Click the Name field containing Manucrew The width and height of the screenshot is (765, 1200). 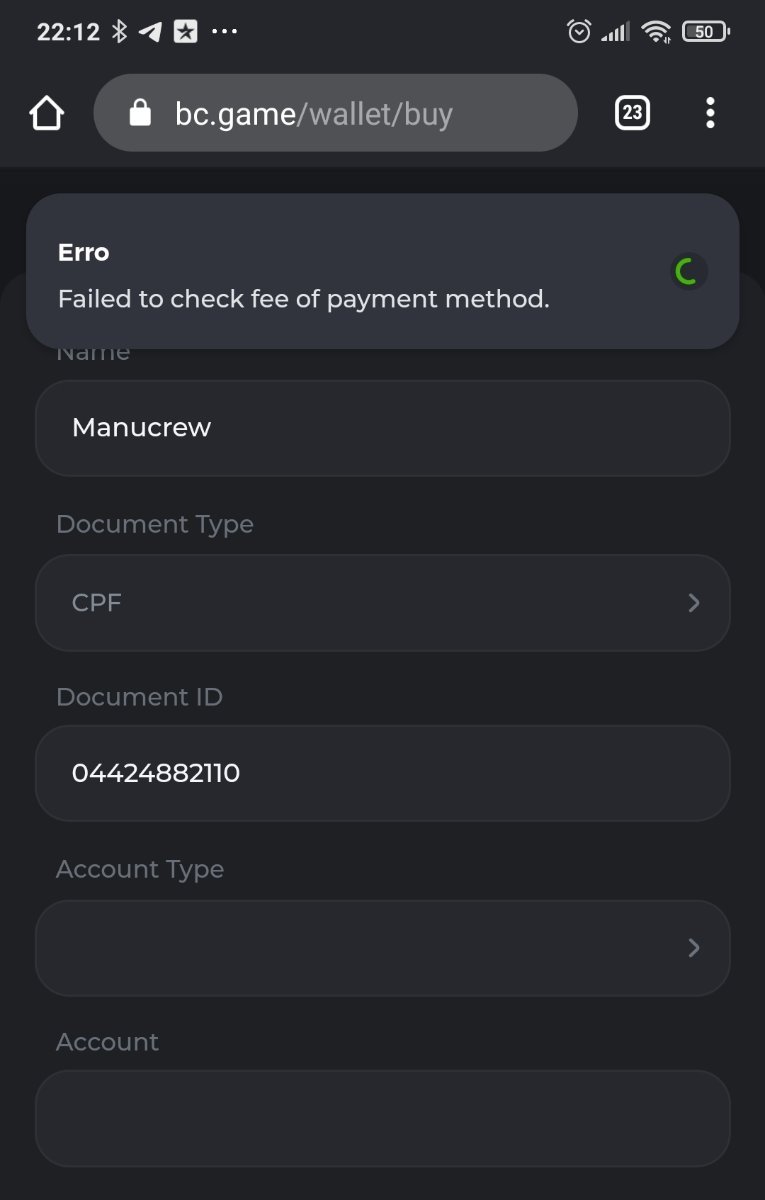pyautogui.click(x=382, y=428)
